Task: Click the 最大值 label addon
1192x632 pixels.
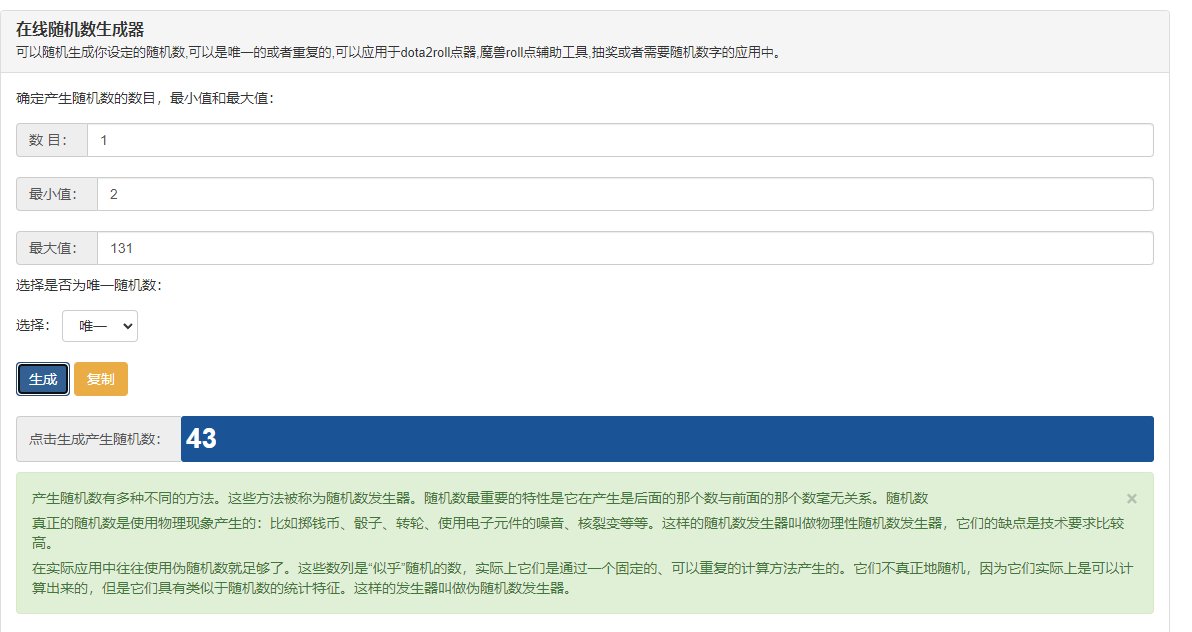Action: pyautogui.click(x=57, y=248)
